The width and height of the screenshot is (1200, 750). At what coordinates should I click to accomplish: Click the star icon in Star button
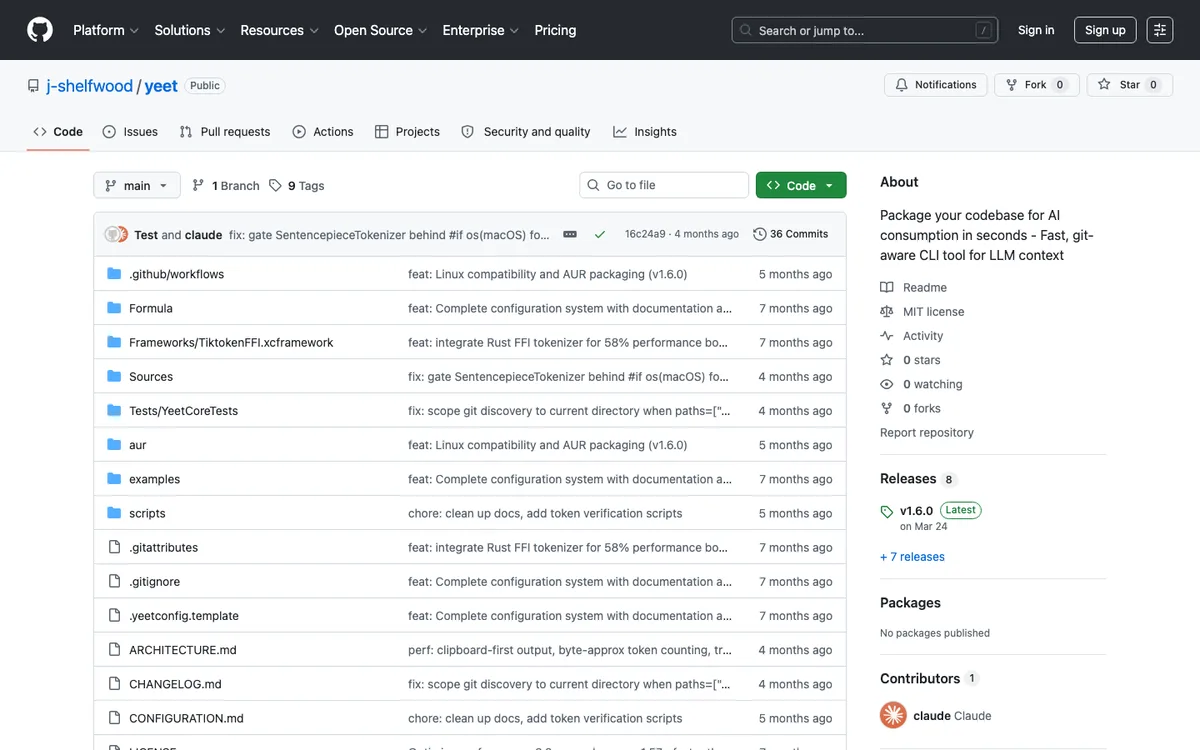(1104, 85)
